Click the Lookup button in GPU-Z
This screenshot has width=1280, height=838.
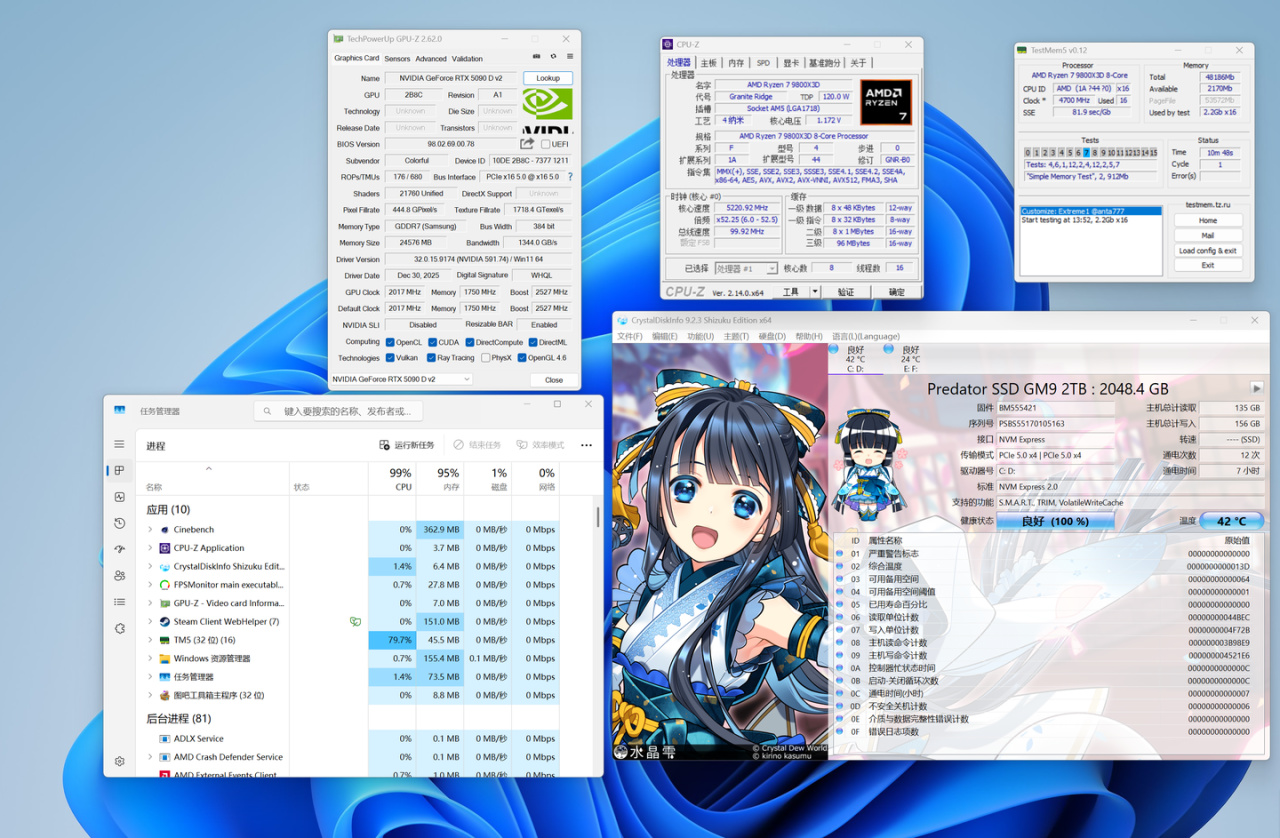point(548,78)
